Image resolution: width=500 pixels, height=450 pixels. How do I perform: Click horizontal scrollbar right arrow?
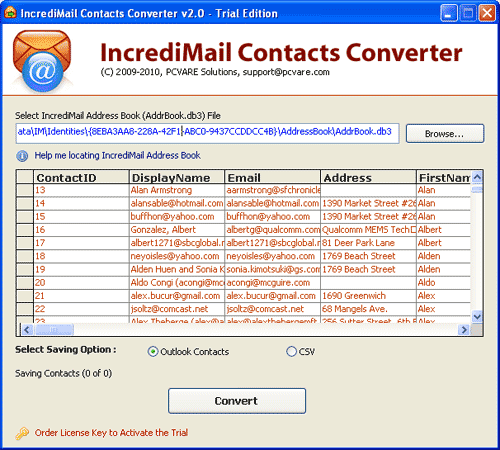[464, 330]
